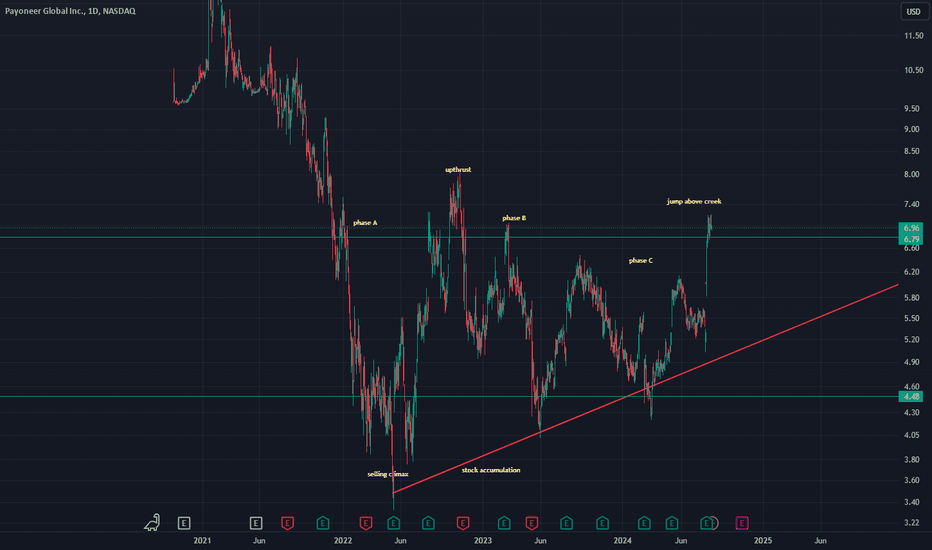
Task: Click the 2023 label on the time axis
Action: (x=483, y=540)
